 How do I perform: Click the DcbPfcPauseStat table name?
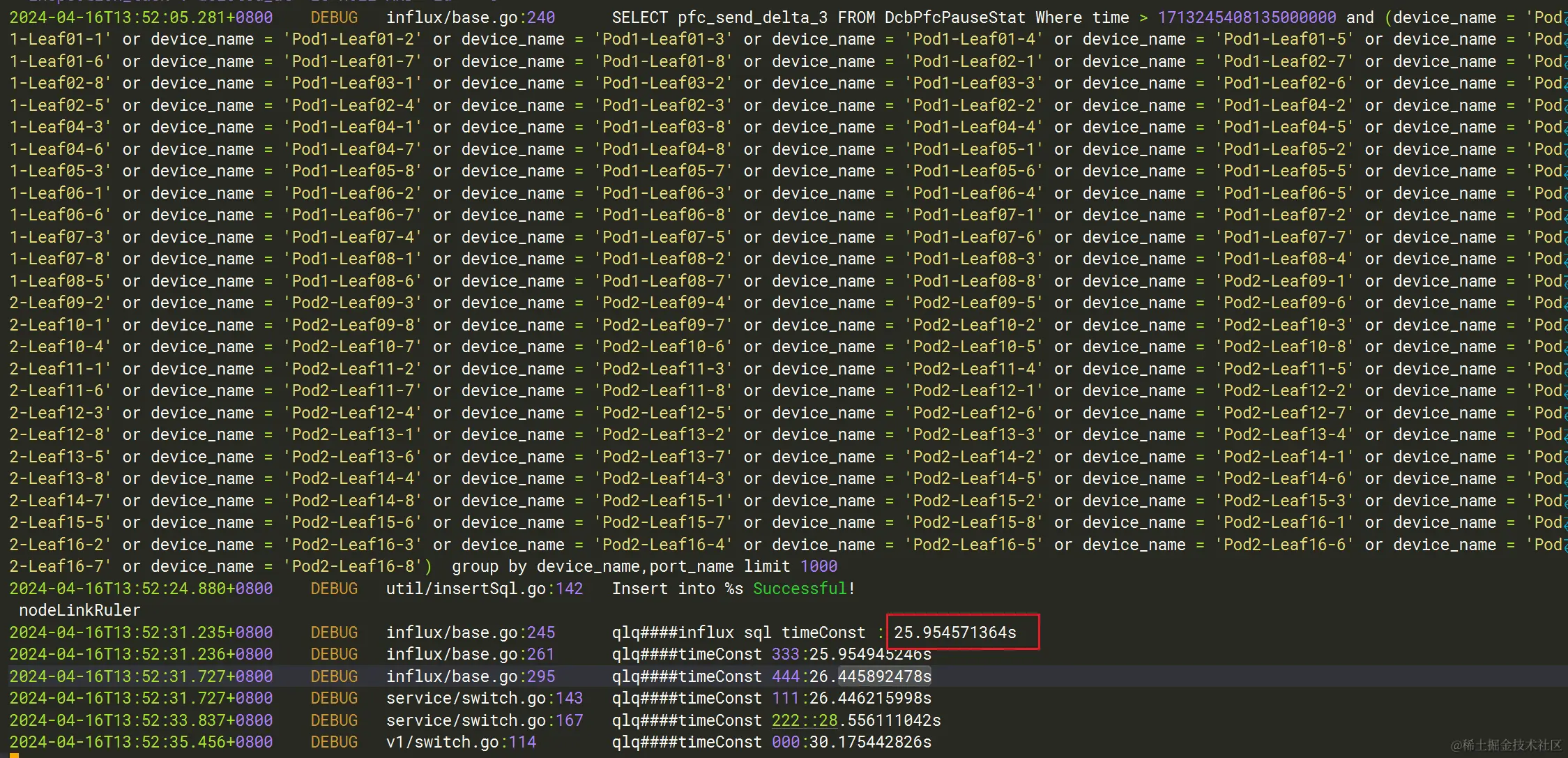pyautogui.click(x=954, y=17)
